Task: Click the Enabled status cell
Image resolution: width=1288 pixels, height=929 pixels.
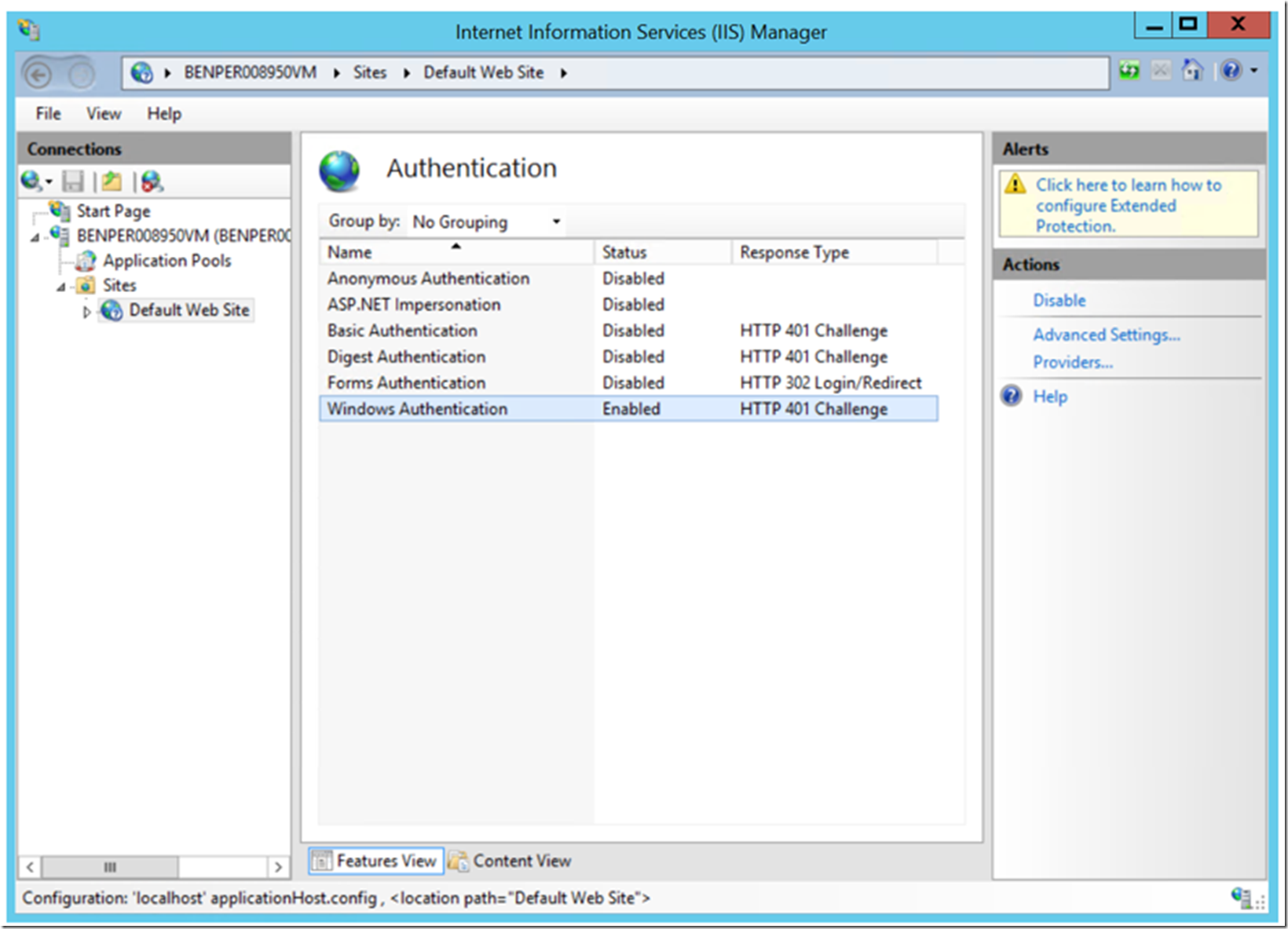Action: click(631, 408)
